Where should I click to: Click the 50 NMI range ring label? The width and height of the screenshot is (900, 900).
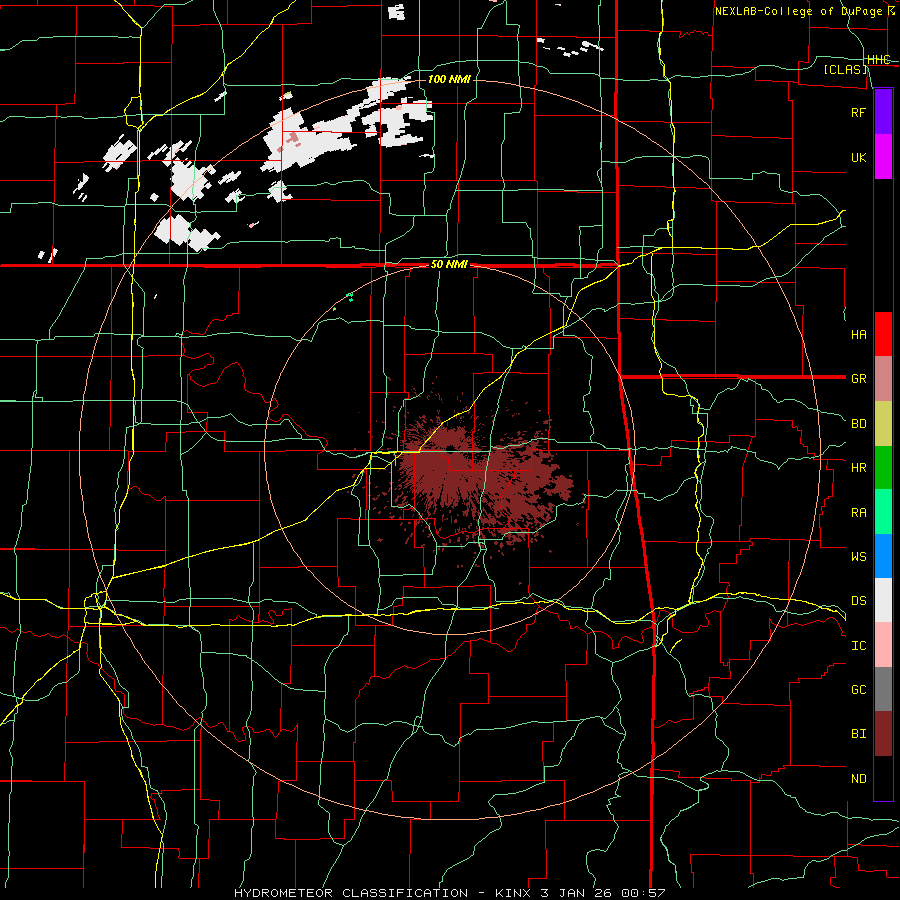(449, 265)
